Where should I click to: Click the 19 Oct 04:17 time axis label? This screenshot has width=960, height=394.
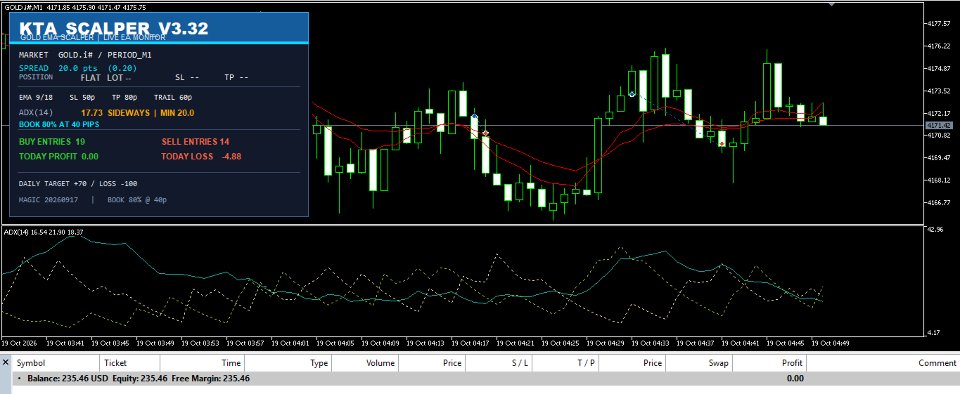pyautogui.click(x=472, y=343)
